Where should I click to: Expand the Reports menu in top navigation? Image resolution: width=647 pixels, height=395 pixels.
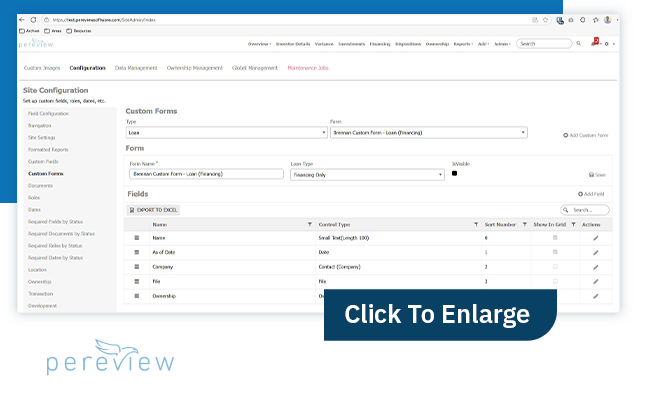pos(463,44)
